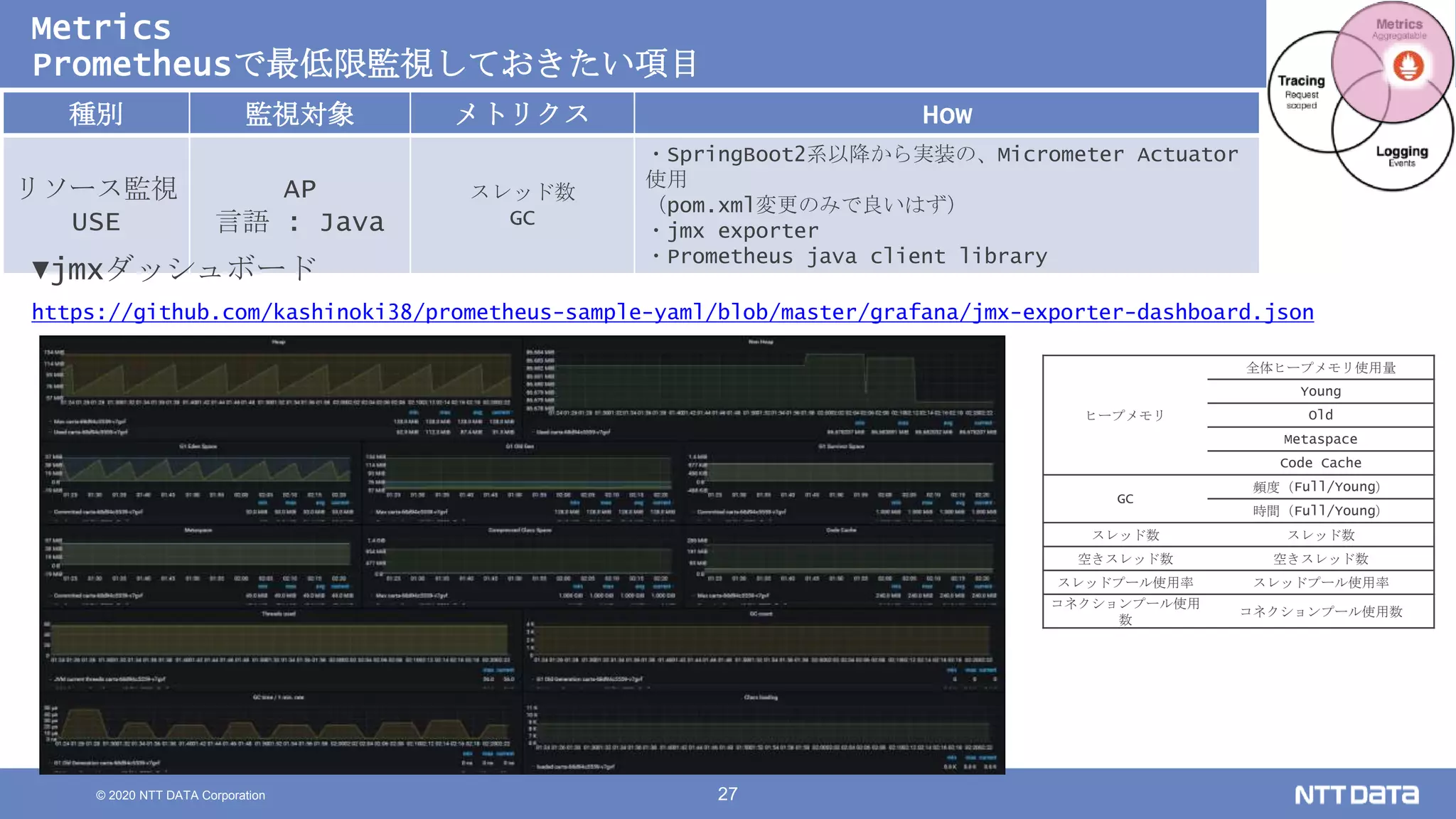Click the Heap graph panel in dashboard
Screen dimensions: 1456x819
click(x=281, y=387)
